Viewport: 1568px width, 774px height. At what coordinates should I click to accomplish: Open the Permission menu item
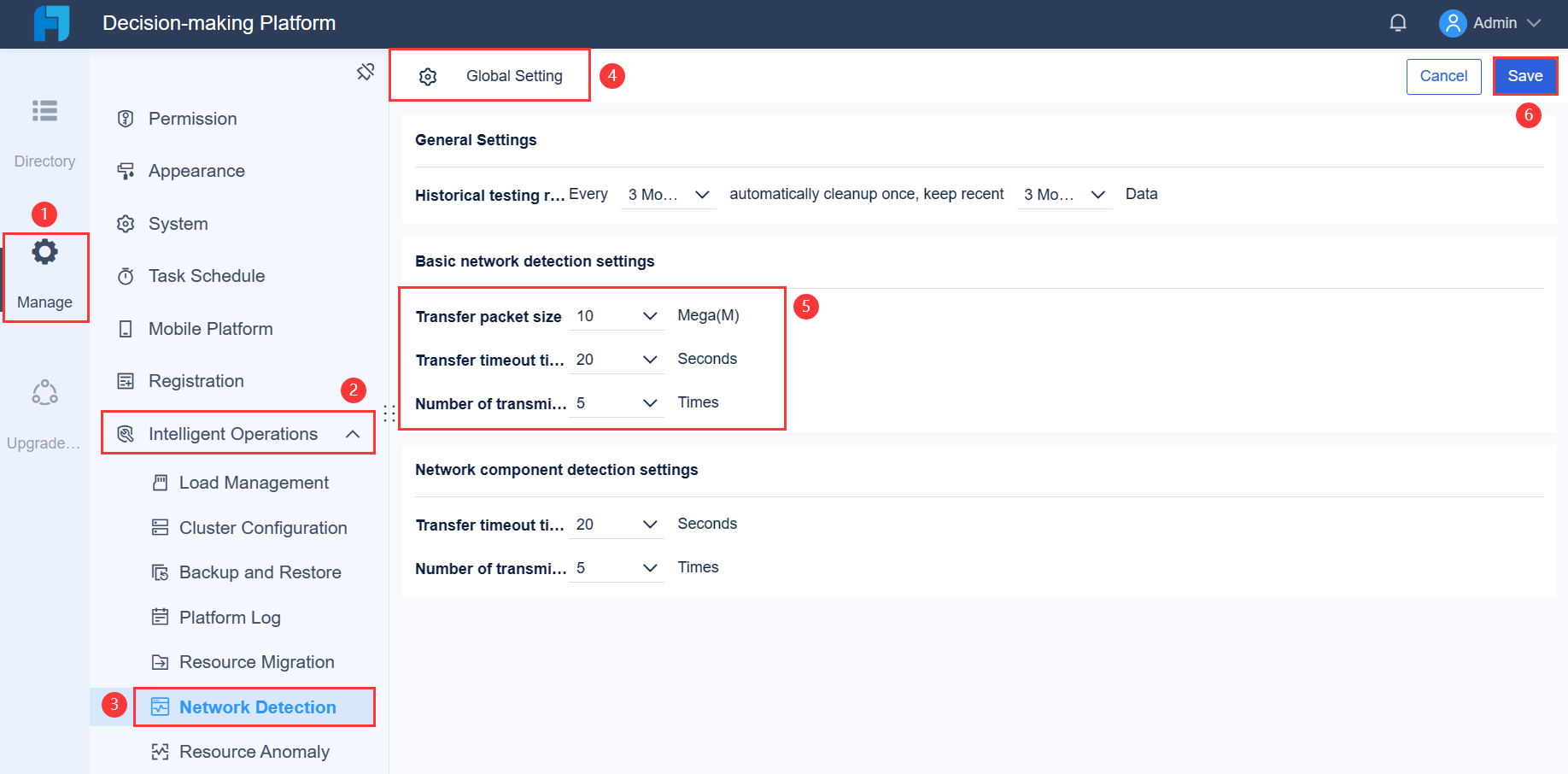coord(192,119)
